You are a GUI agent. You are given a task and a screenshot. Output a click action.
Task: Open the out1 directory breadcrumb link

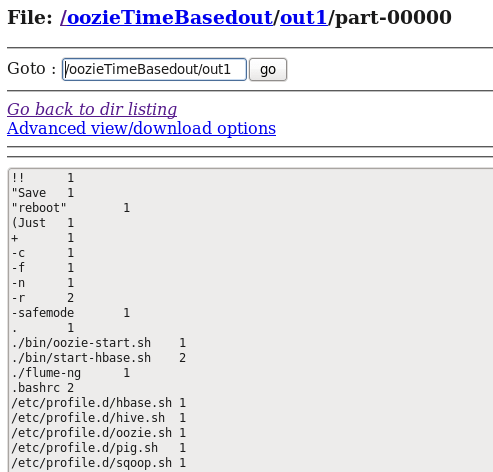304,17
